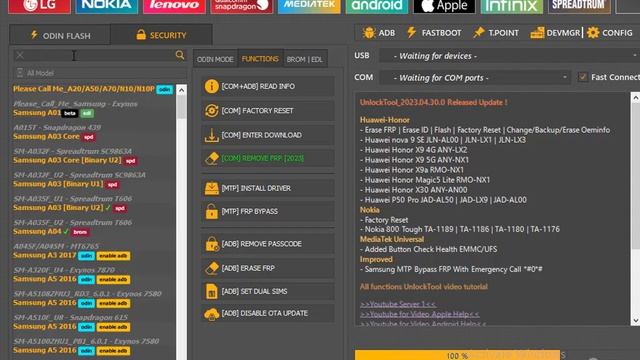Image resolution: width=640 pixels, height=360 pixels.
Task: Select the Samsung A3 2017 model
Action: pos(71,255)
